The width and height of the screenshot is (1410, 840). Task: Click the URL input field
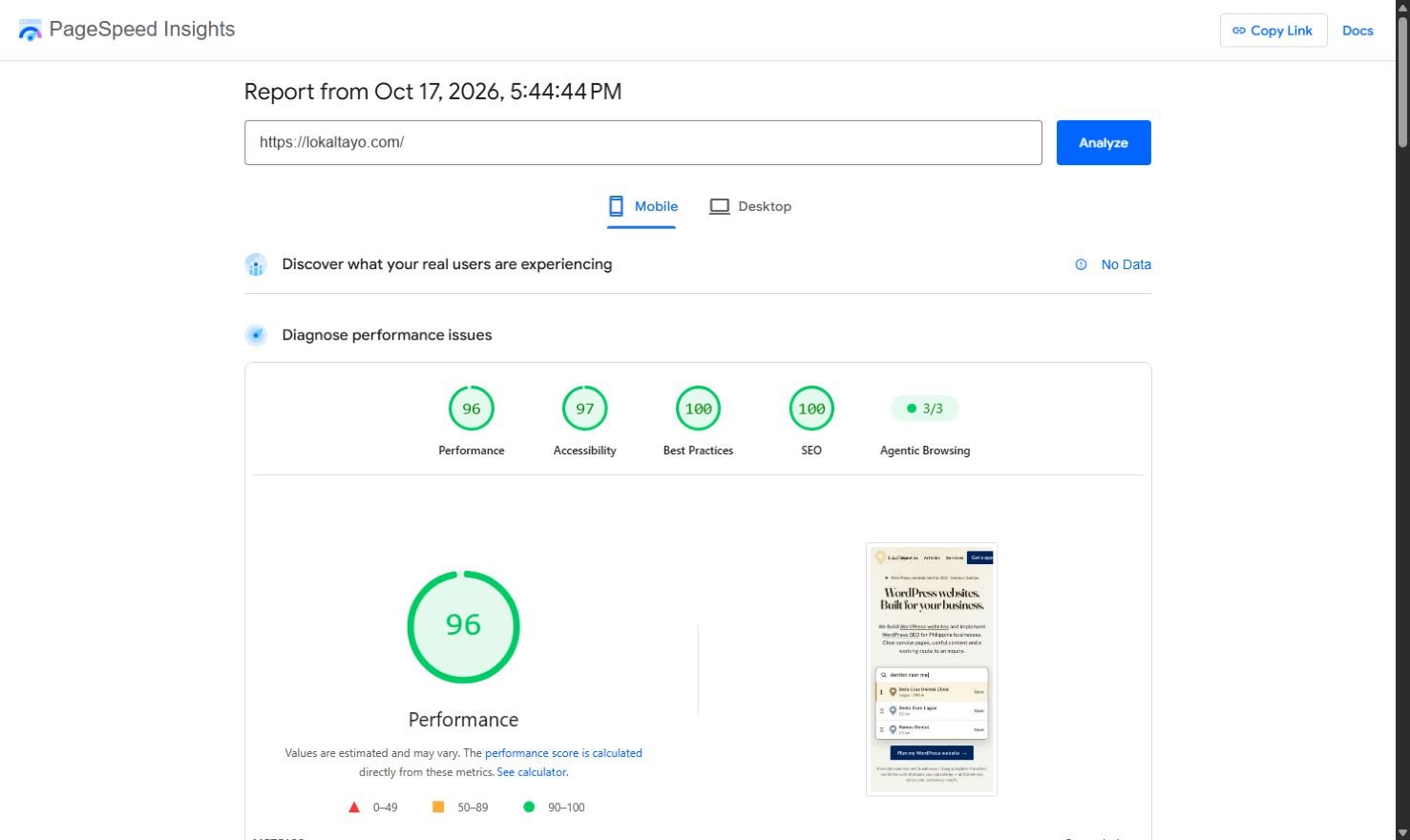coord(642,142)
